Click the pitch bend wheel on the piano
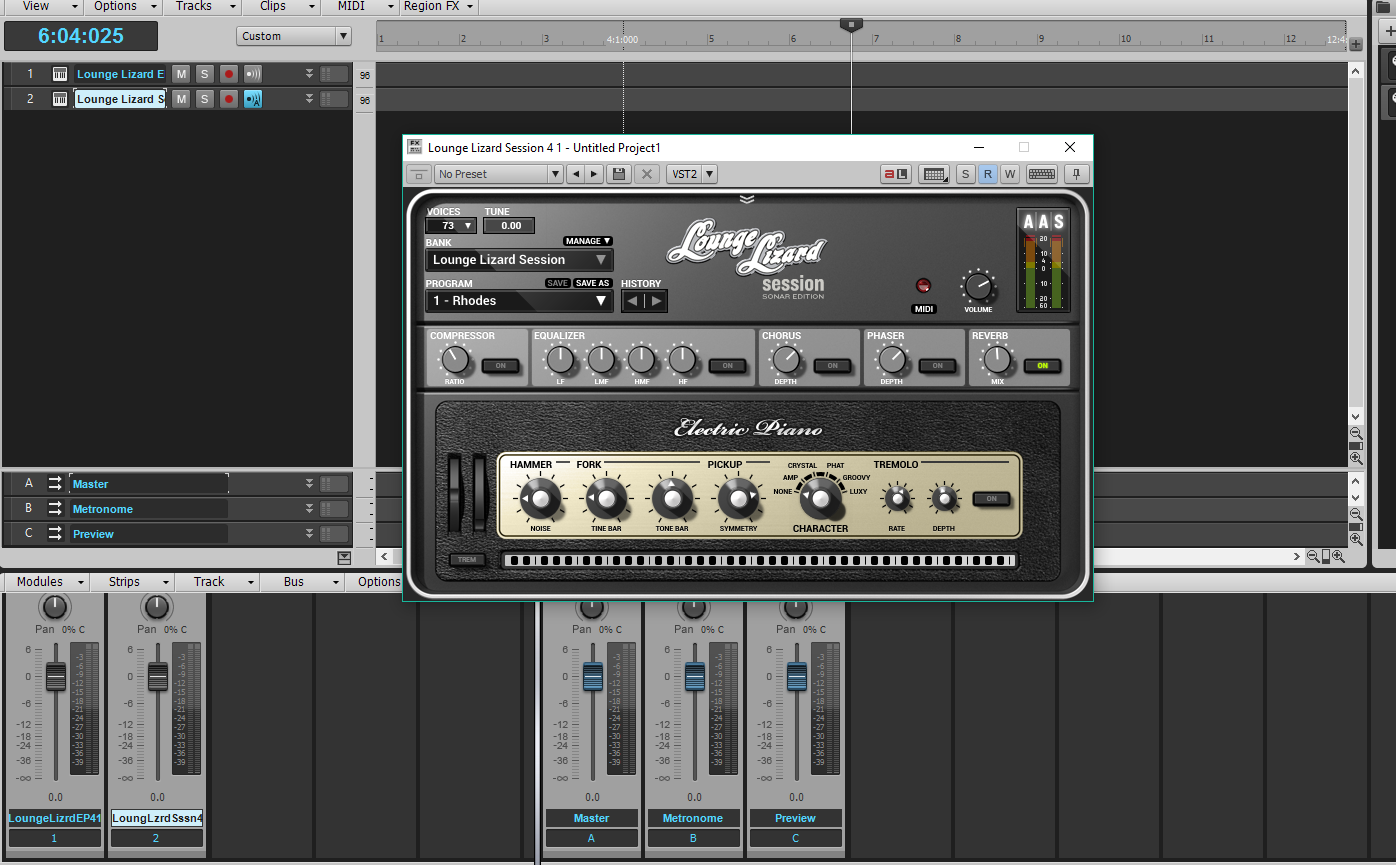The width and height of the screenshot is (1396, 865). click(x=455, y=493)
